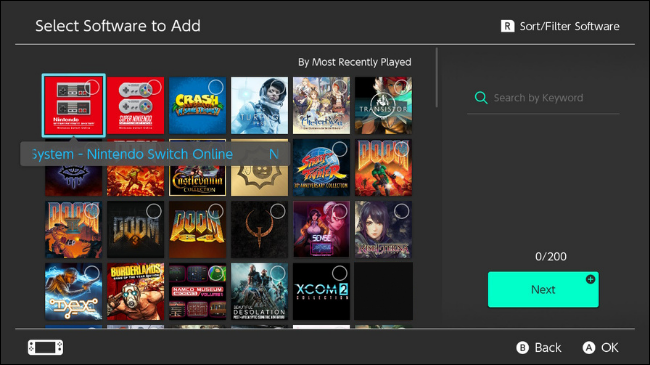Image resolution: width=650 pixels, height=365 pixels.
Task: Select the Borderlands Game of the Year icon
Action: [x=136, y=292]
